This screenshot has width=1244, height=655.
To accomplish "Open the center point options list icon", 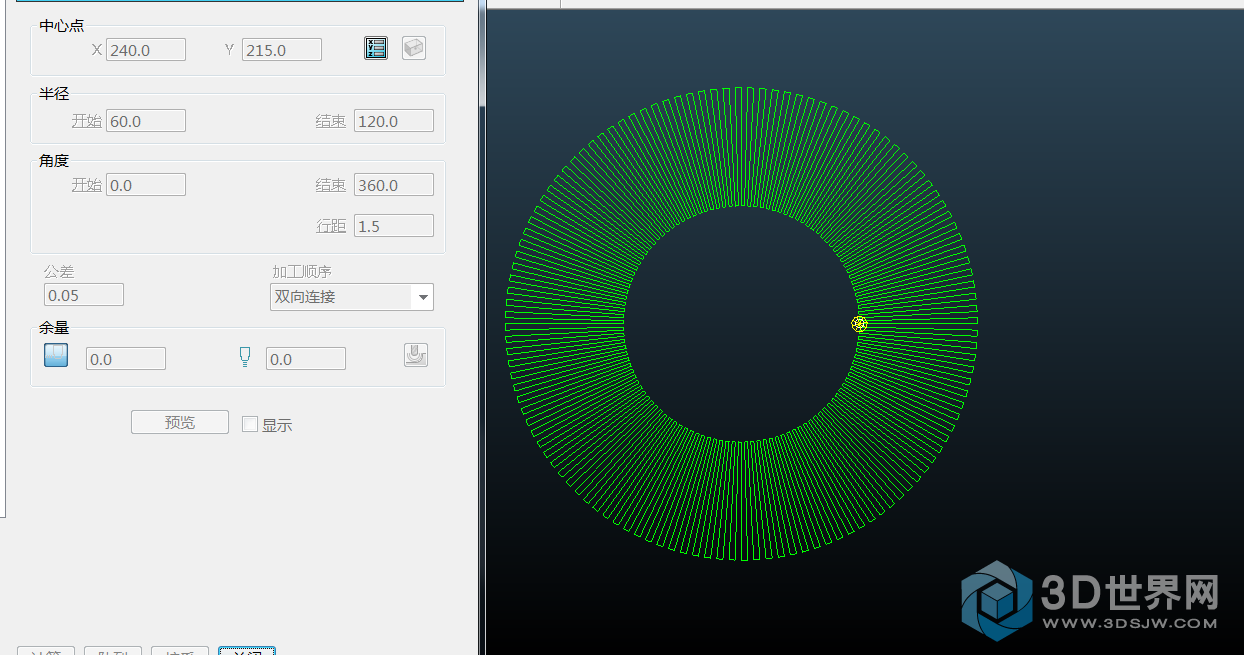I will tap(376, 48).
